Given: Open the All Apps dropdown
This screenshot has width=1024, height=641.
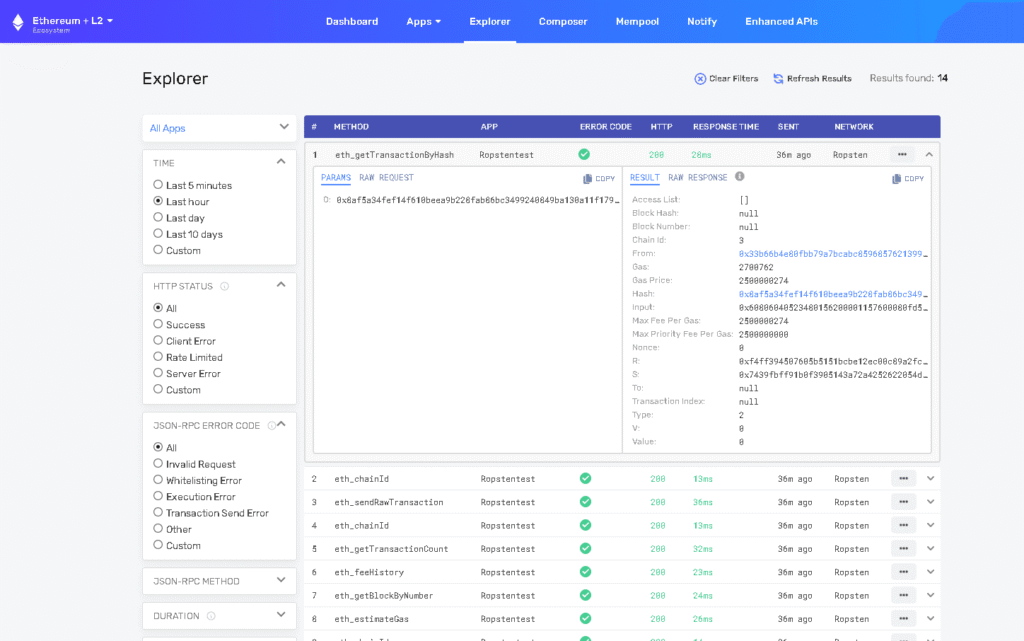Looking at the screenshot, I should click(219, 128).
